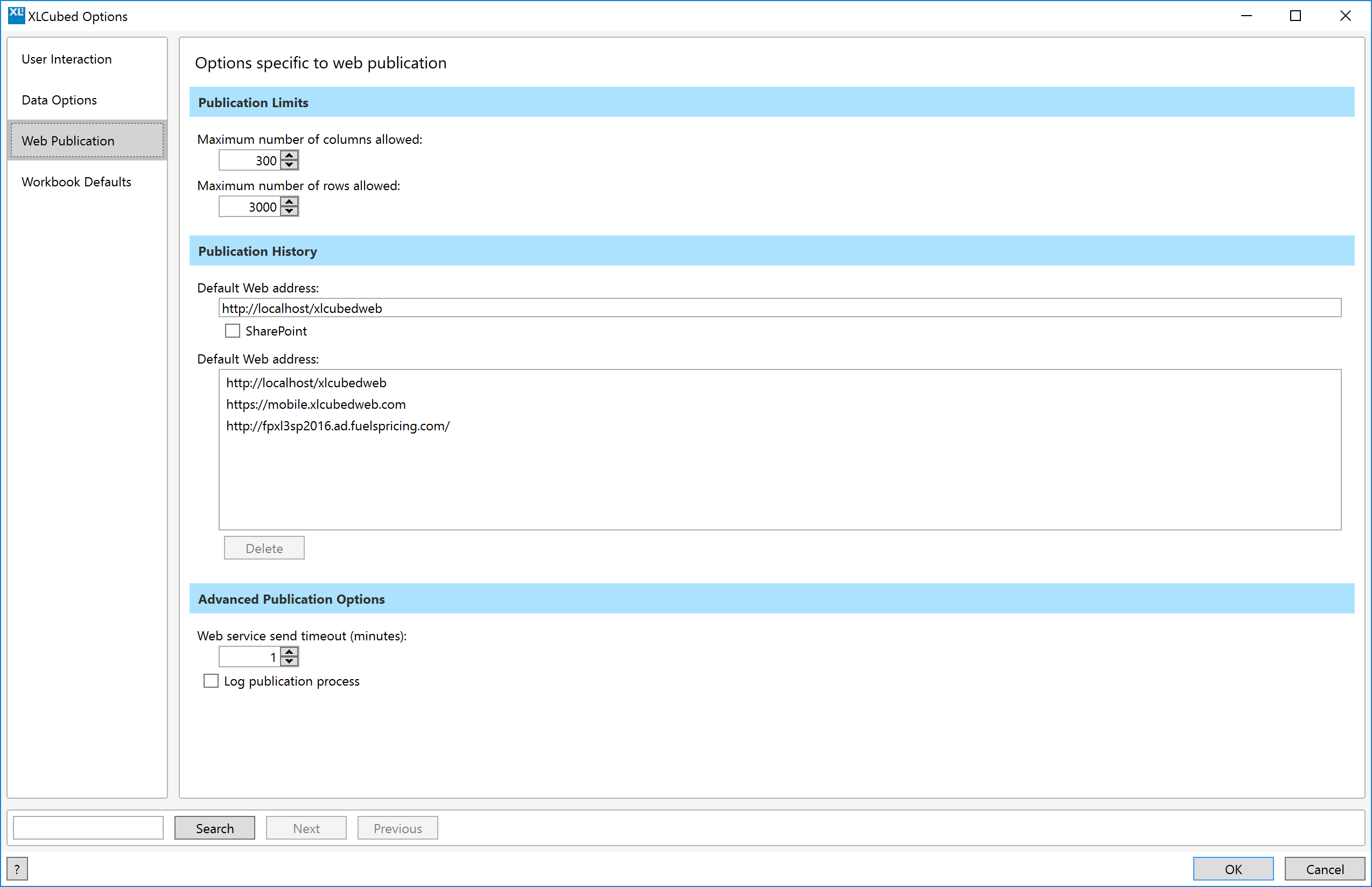1372x887 pixels.
Task: Click the maximum columns value field showing 300
Action: [250, 160]
